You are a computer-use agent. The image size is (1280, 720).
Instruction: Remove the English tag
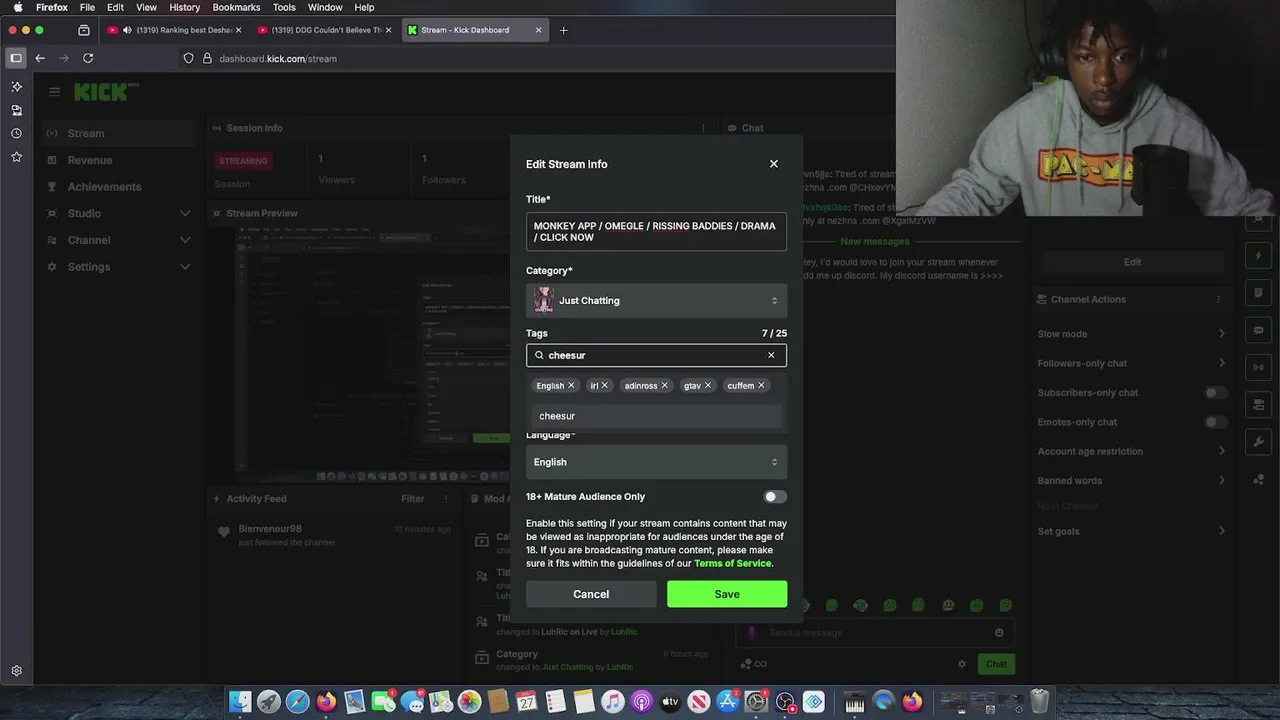571,385
